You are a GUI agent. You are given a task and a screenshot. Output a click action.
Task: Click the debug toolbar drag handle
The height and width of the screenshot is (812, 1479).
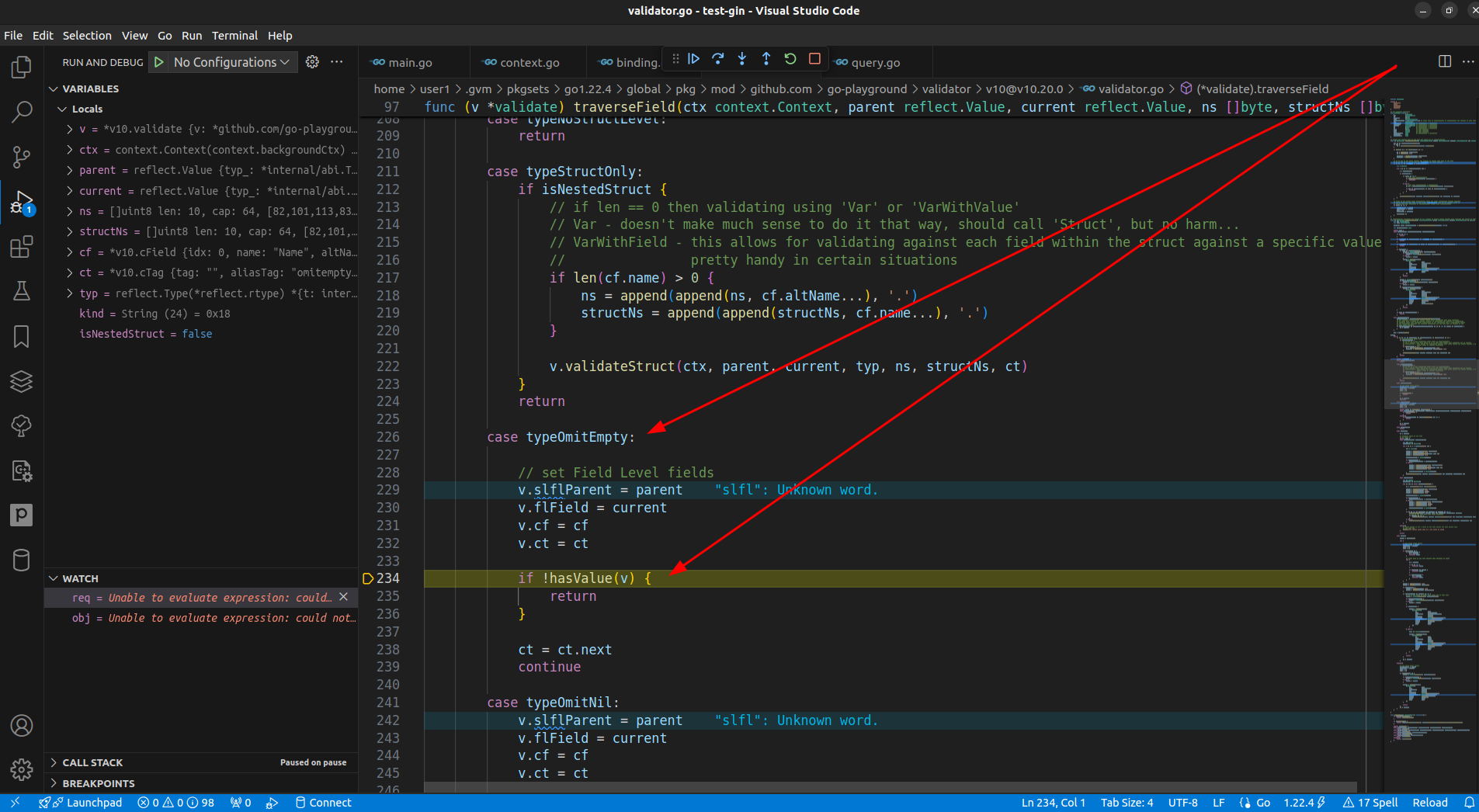675,59
